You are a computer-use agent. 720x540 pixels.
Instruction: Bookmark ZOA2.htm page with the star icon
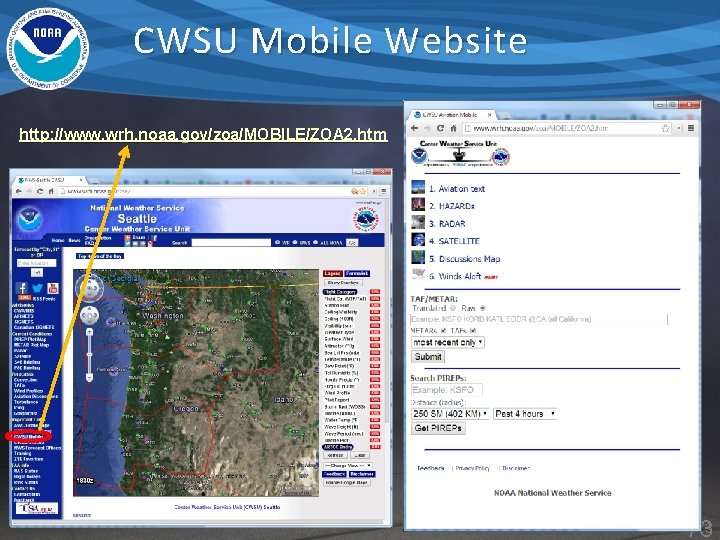click(665, 129)
